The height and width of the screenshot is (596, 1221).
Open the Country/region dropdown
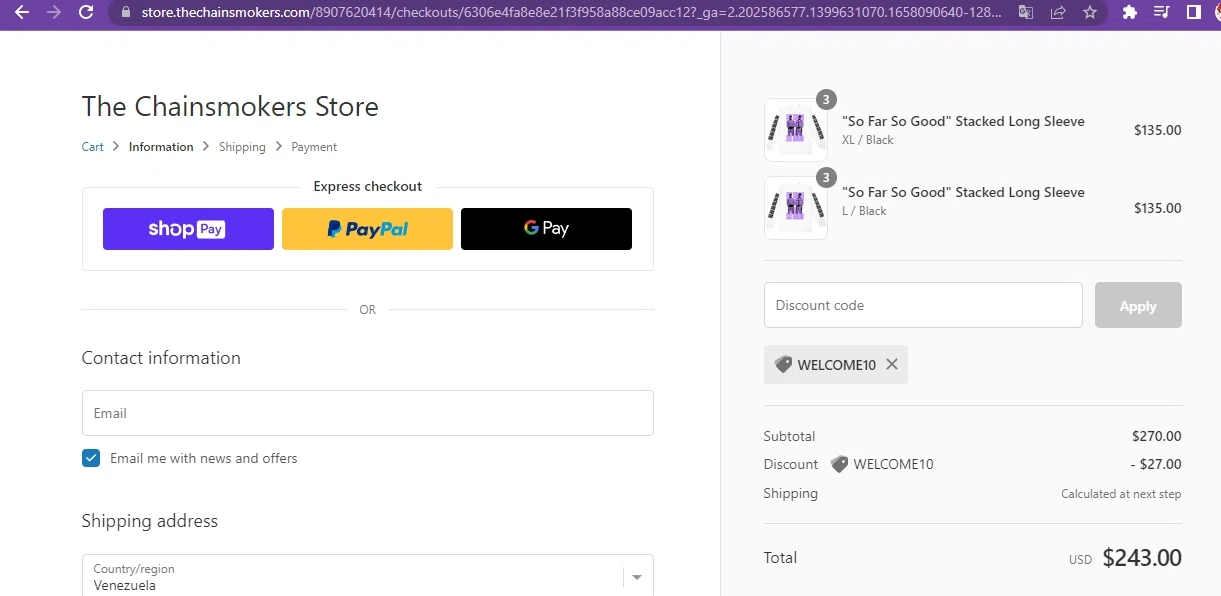point(367,577)
